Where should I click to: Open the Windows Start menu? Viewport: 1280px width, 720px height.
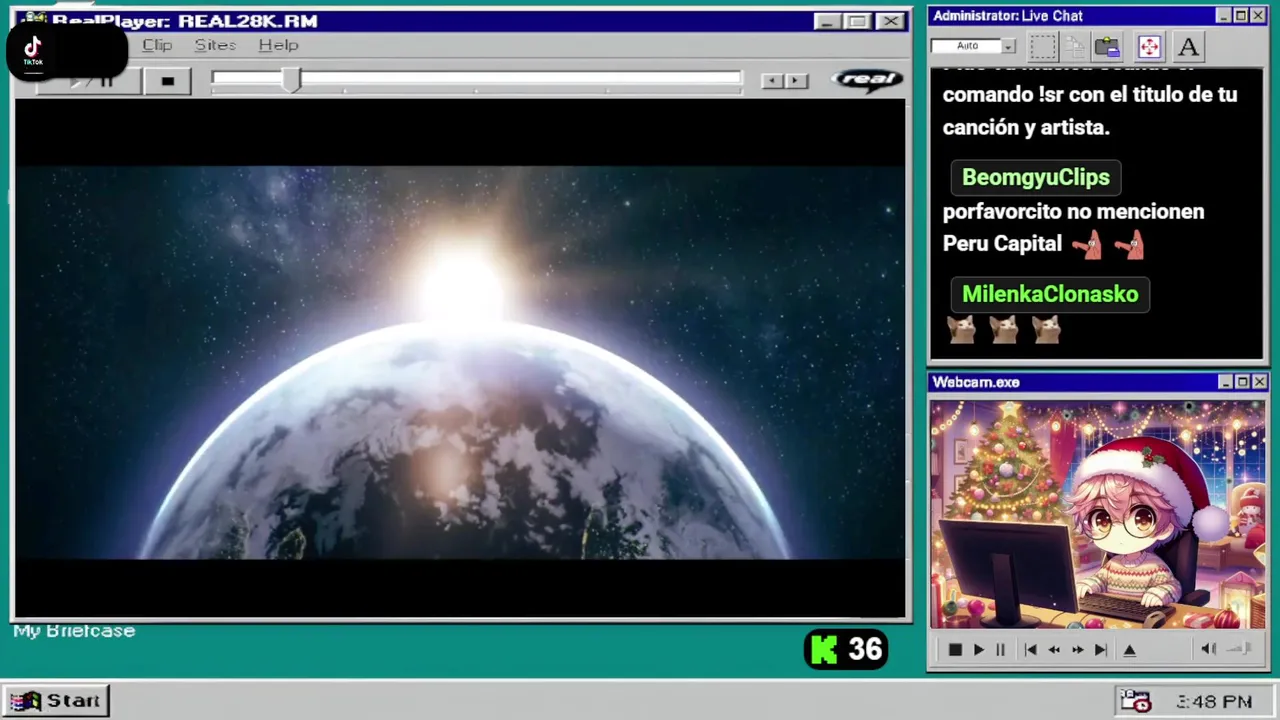point(56,701)
